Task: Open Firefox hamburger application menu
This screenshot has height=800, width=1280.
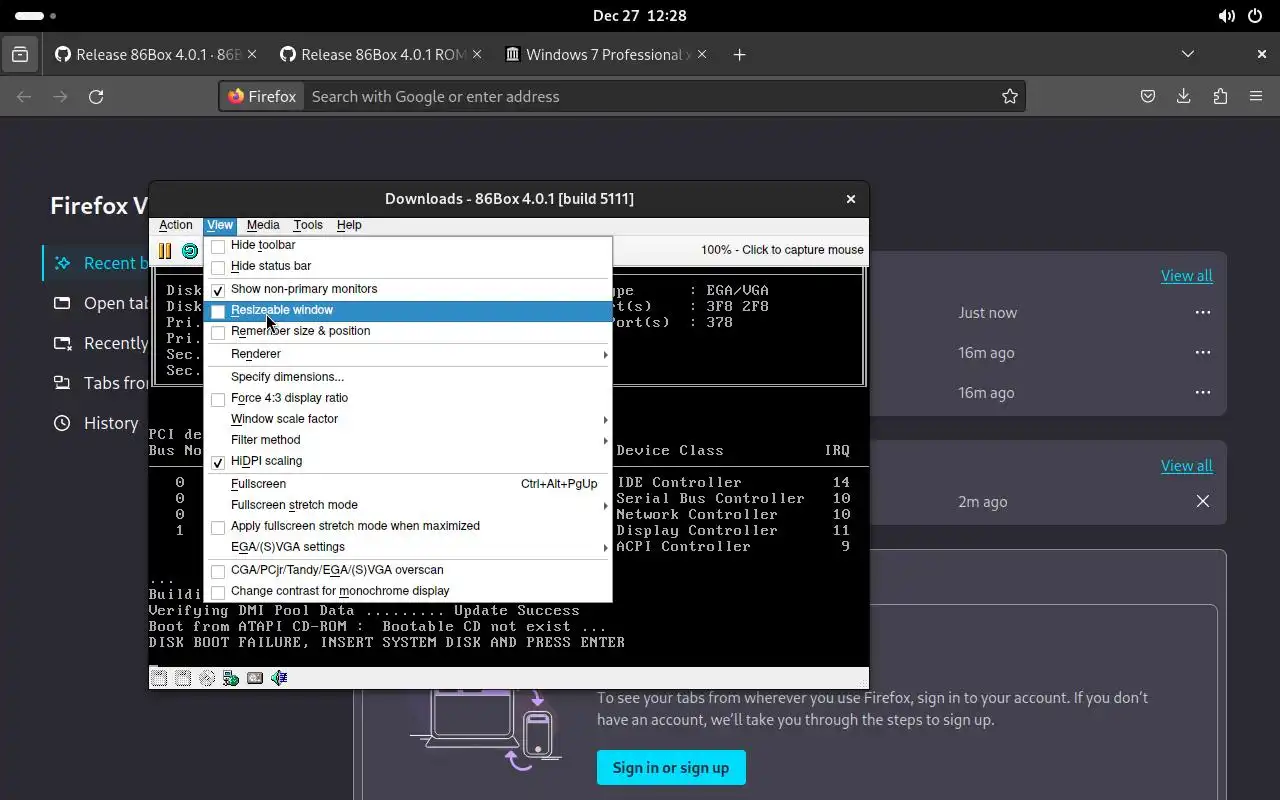Action: (x=1256, y=97)
